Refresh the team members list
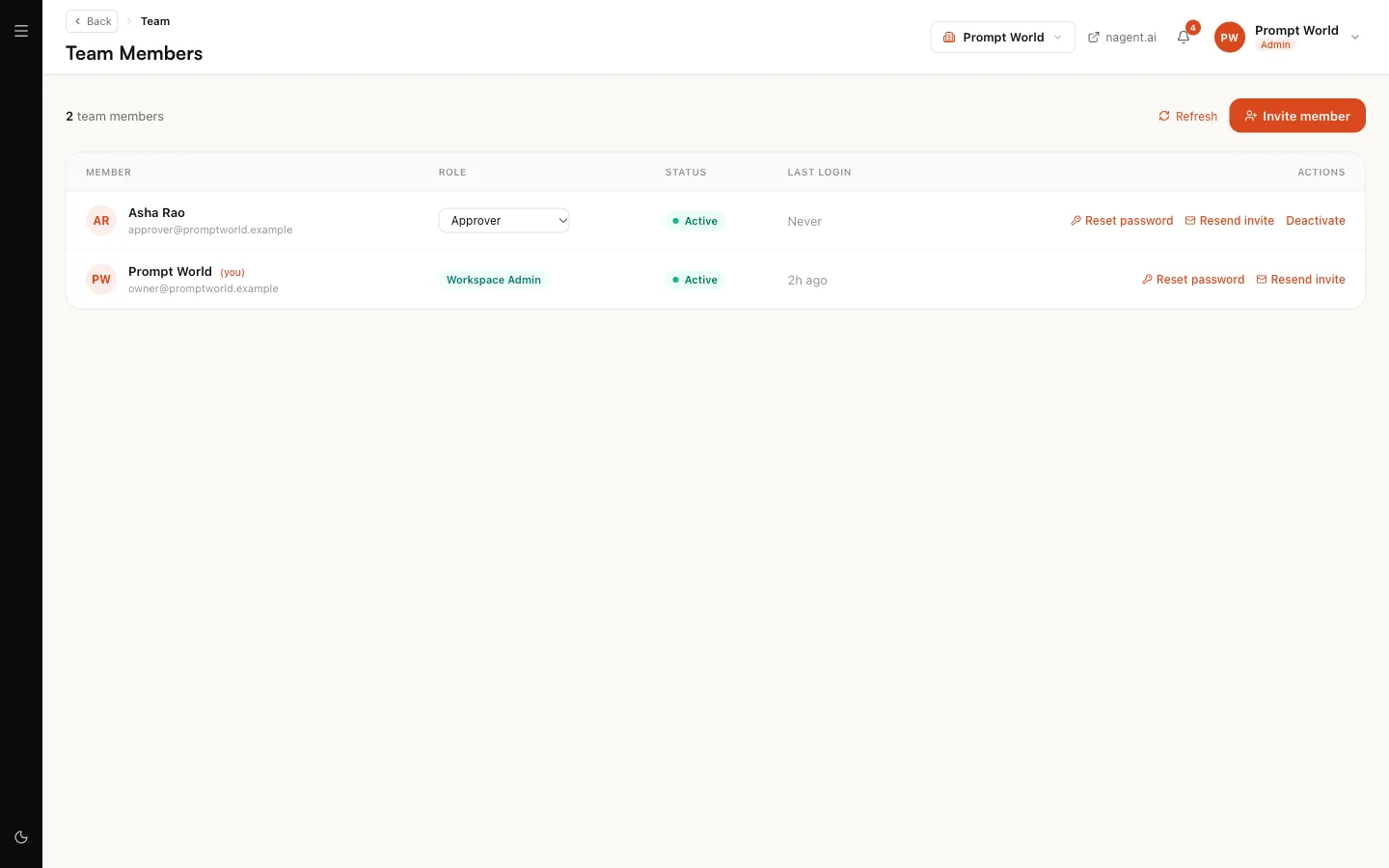 [1187, 116]
